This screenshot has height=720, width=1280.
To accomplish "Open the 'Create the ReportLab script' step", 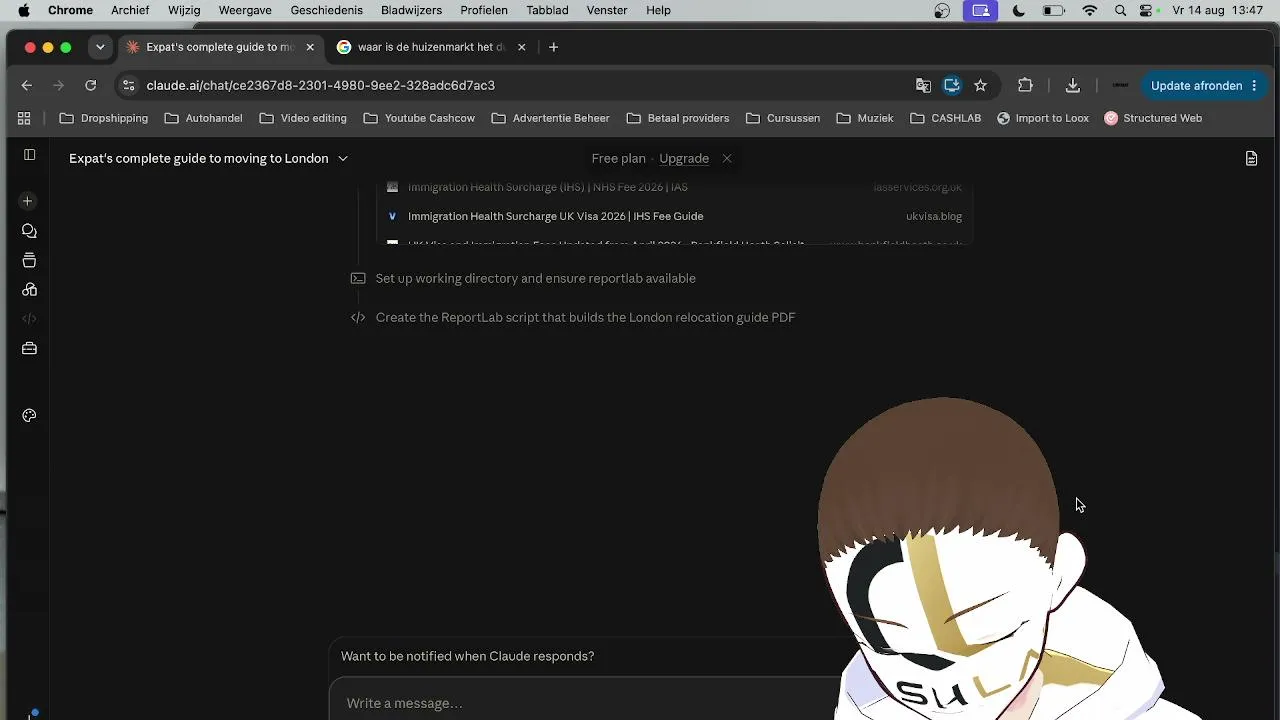I will 585,317.
